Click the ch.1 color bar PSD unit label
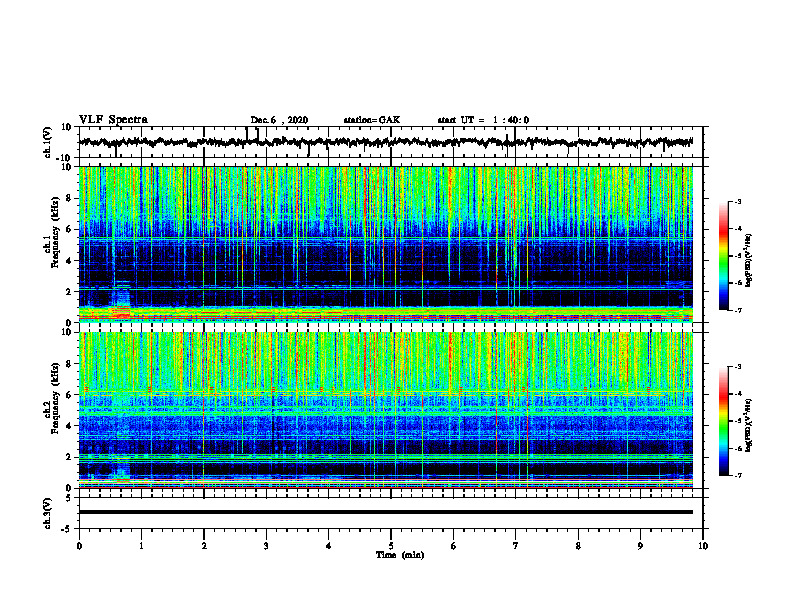The width and height of the screenshot is (792, 612). click(x=749, y=261)
